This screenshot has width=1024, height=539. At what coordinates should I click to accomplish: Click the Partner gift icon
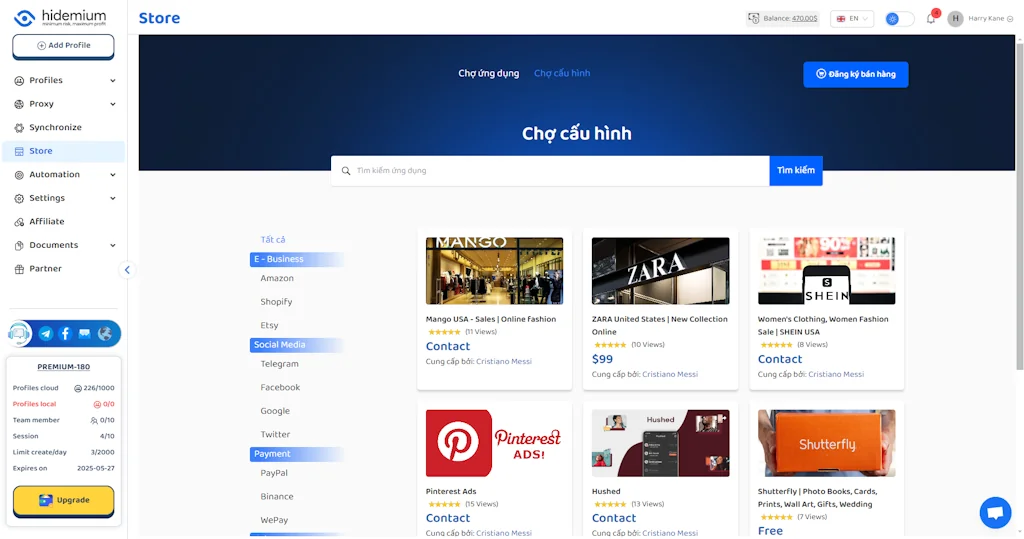click(19, 269)
